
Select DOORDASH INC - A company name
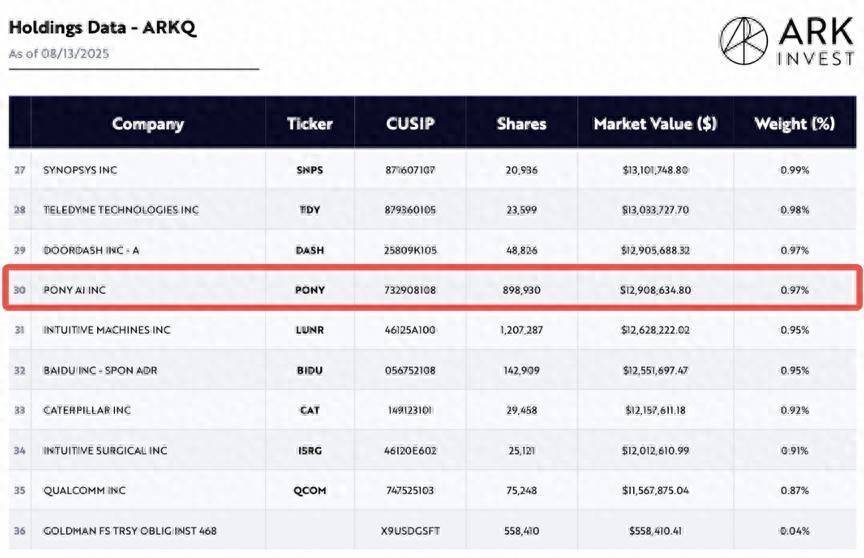tap(91, 250)
